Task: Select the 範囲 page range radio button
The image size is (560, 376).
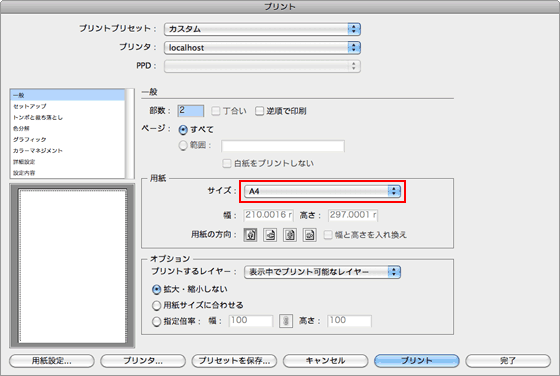Action: coord(183,145)
